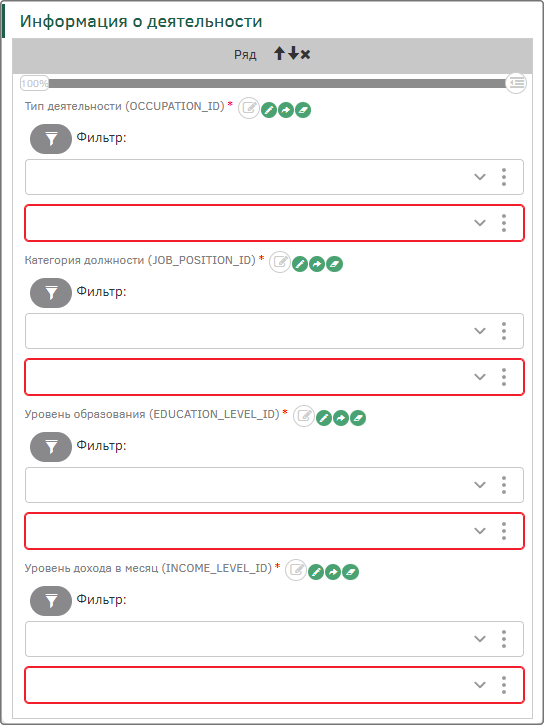
Task: Expand the OCCUPATION_ID filter dropdown chevron
Action: pyautogui.click(x=480, y=177)
